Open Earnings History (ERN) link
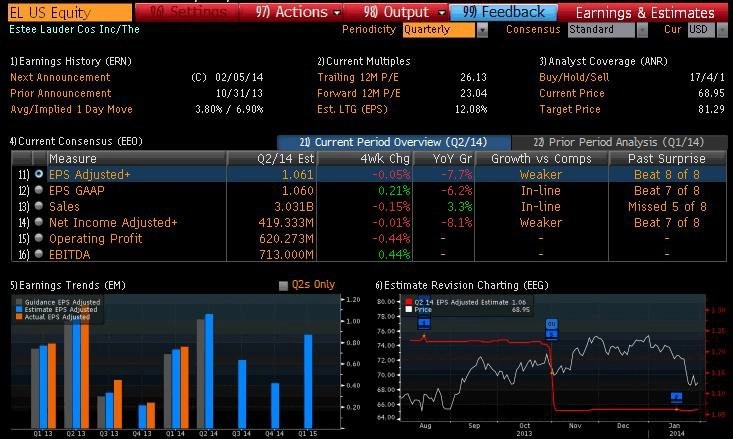Viewport: 733px width, 439px height. pyautogui.click(x=71, y=61)
